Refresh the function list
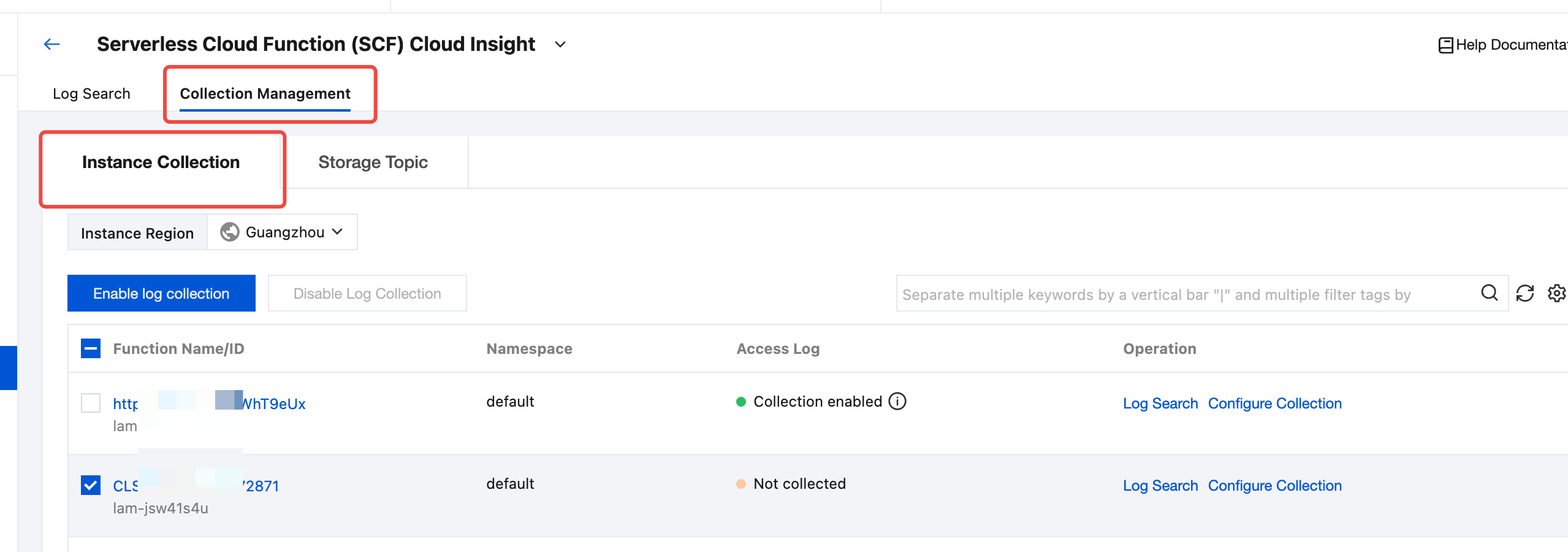This screenshot has height=552, width=1568. pyautogui.click(x=1524, y=293)
